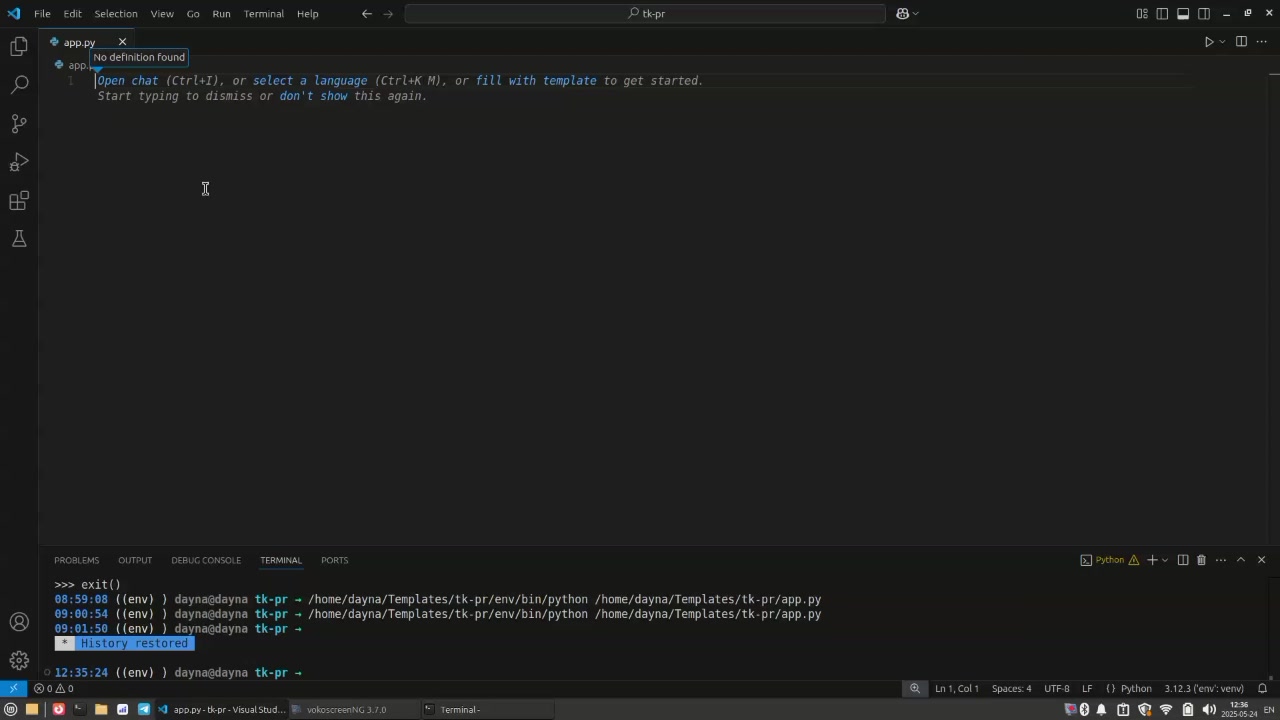This screenshot has width=1280, height=720.
Task: Open the Search view in activity bar
Action: 19,85
